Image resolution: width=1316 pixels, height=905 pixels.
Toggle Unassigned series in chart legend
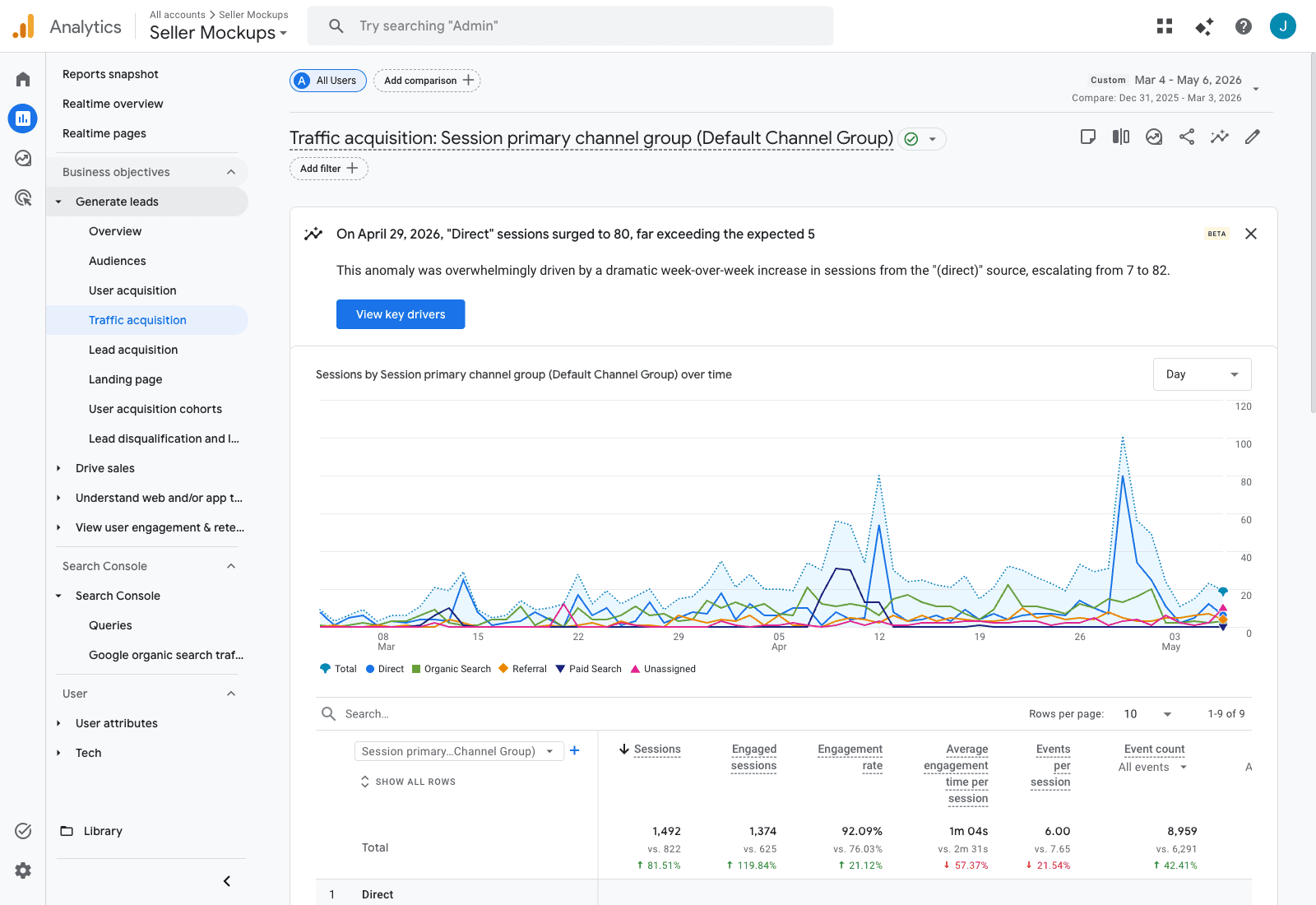point(663,669)
